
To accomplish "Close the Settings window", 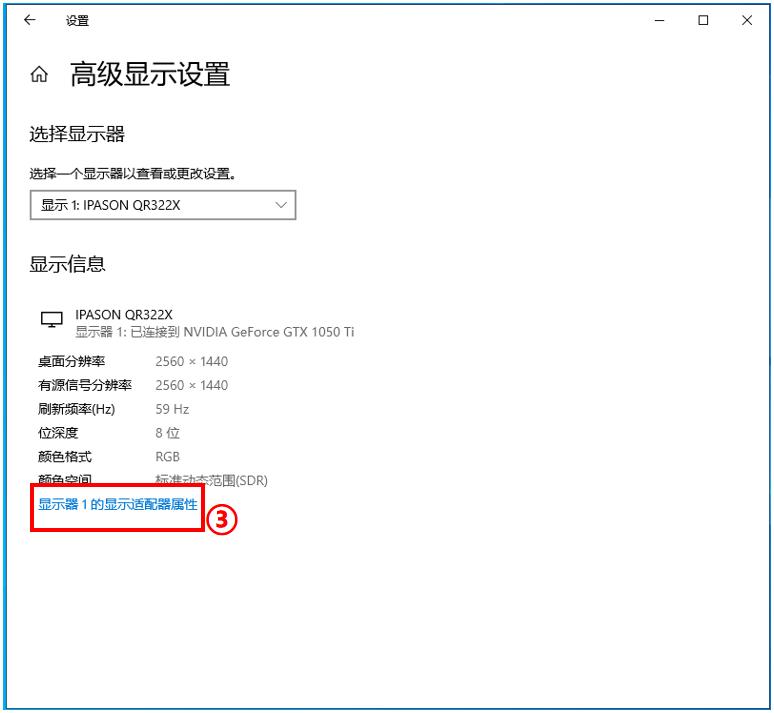I will coord(748,20).
